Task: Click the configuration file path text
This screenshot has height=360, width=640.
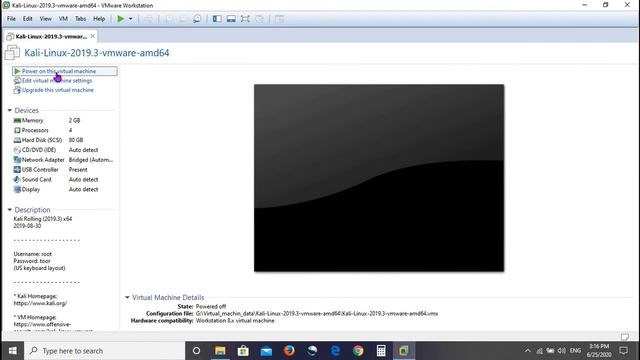Action: tap(317, 313)
